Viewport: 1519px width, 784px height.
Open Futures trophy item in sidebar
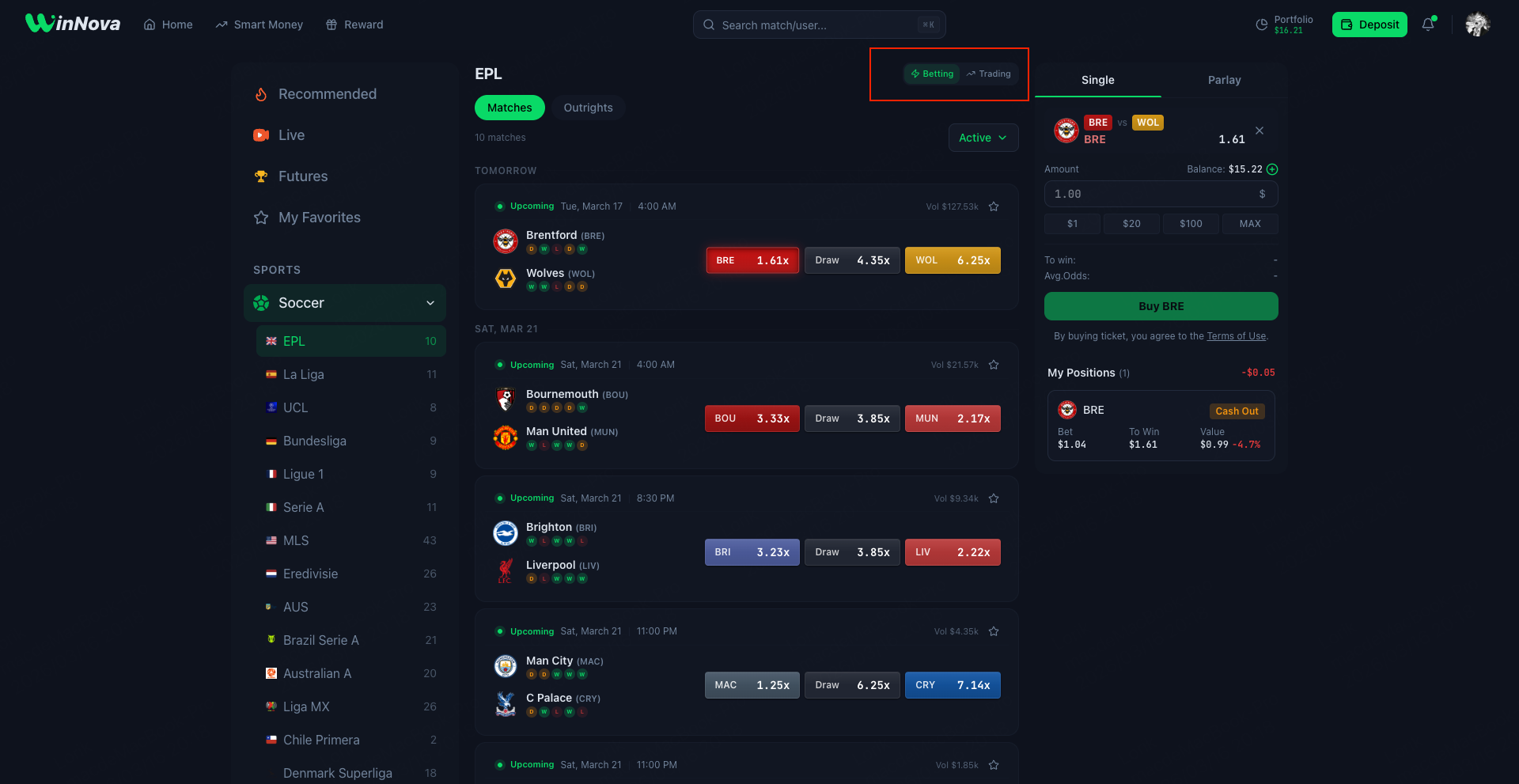click(302, 176)
